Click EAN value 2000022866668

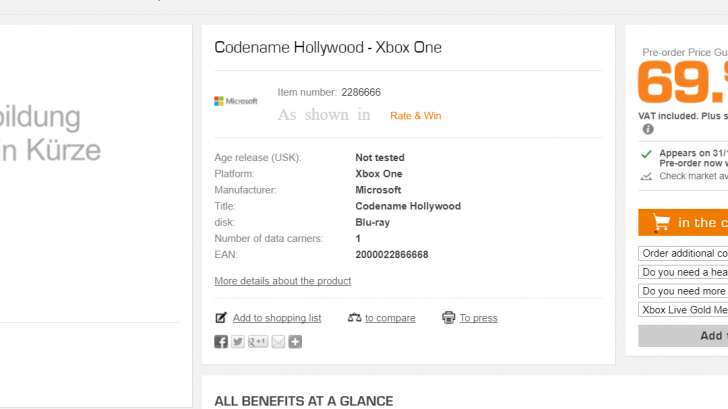click(x=392, y=254)
